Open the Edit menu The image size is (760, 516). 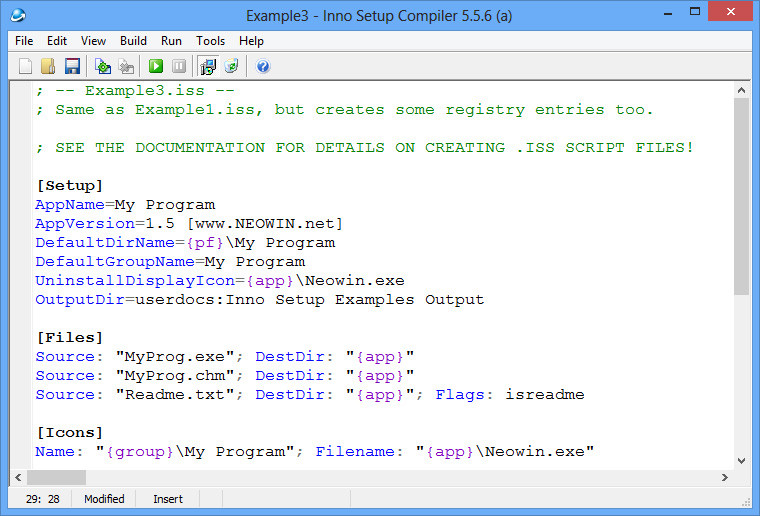pyautogui.click(x=57, y=41)
